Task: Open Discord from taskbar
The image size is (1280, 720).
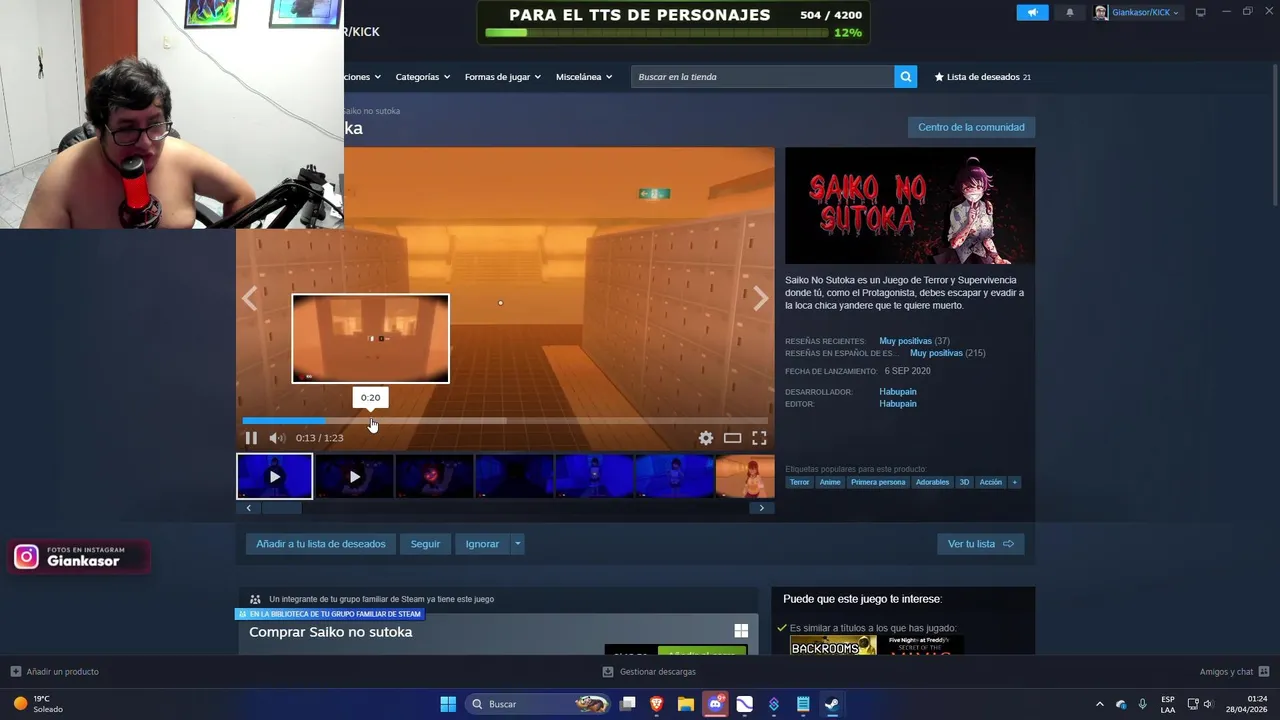Action: pyautogui.click(x=715, y=704)
